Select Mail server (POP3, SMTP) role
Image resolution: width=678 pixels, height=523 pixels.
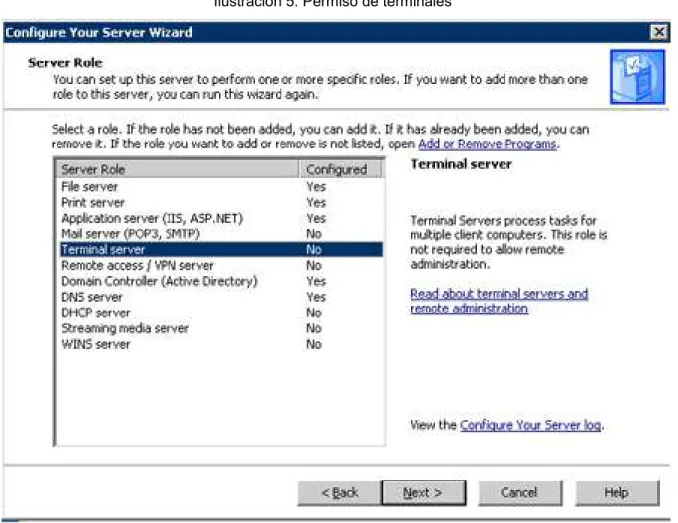pos(221,234)
